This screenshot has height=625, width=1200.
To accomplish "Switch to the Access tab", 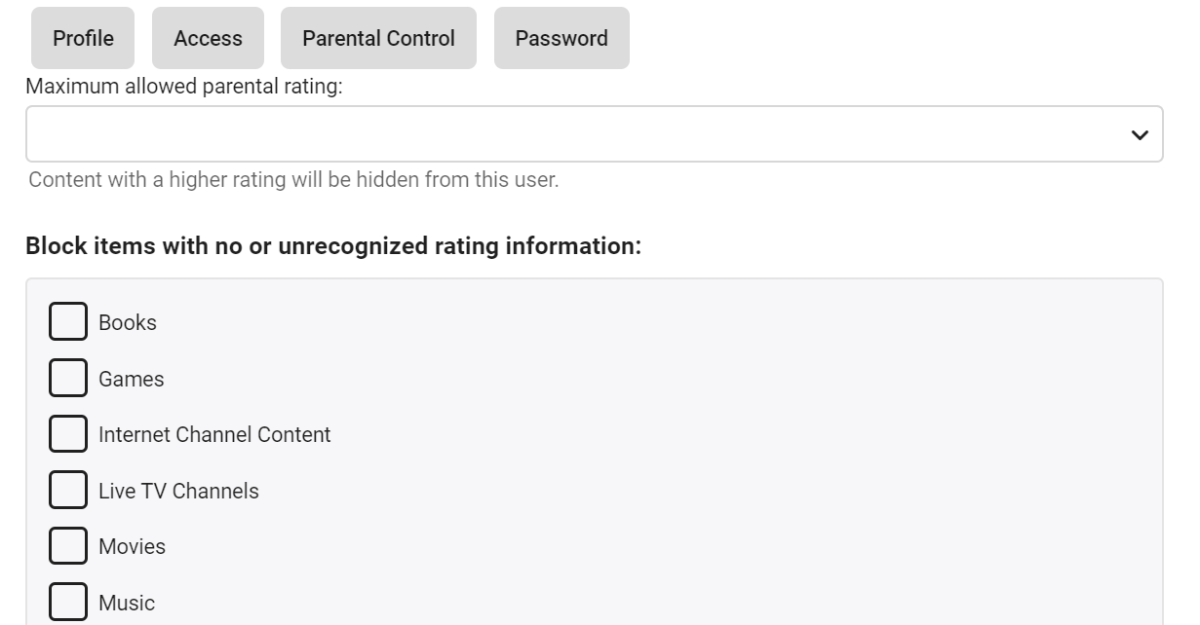I will coord(208,39).
